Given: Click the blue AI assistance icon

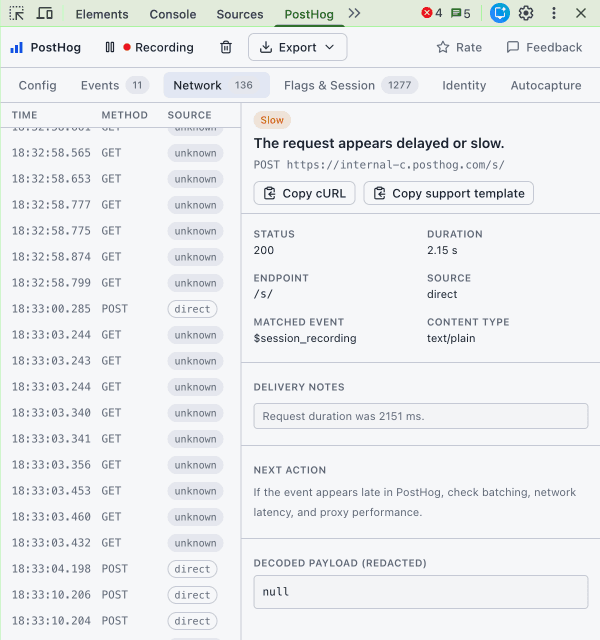Looking at the screenshot, I should pyautogui.click(x=500, y=13).
